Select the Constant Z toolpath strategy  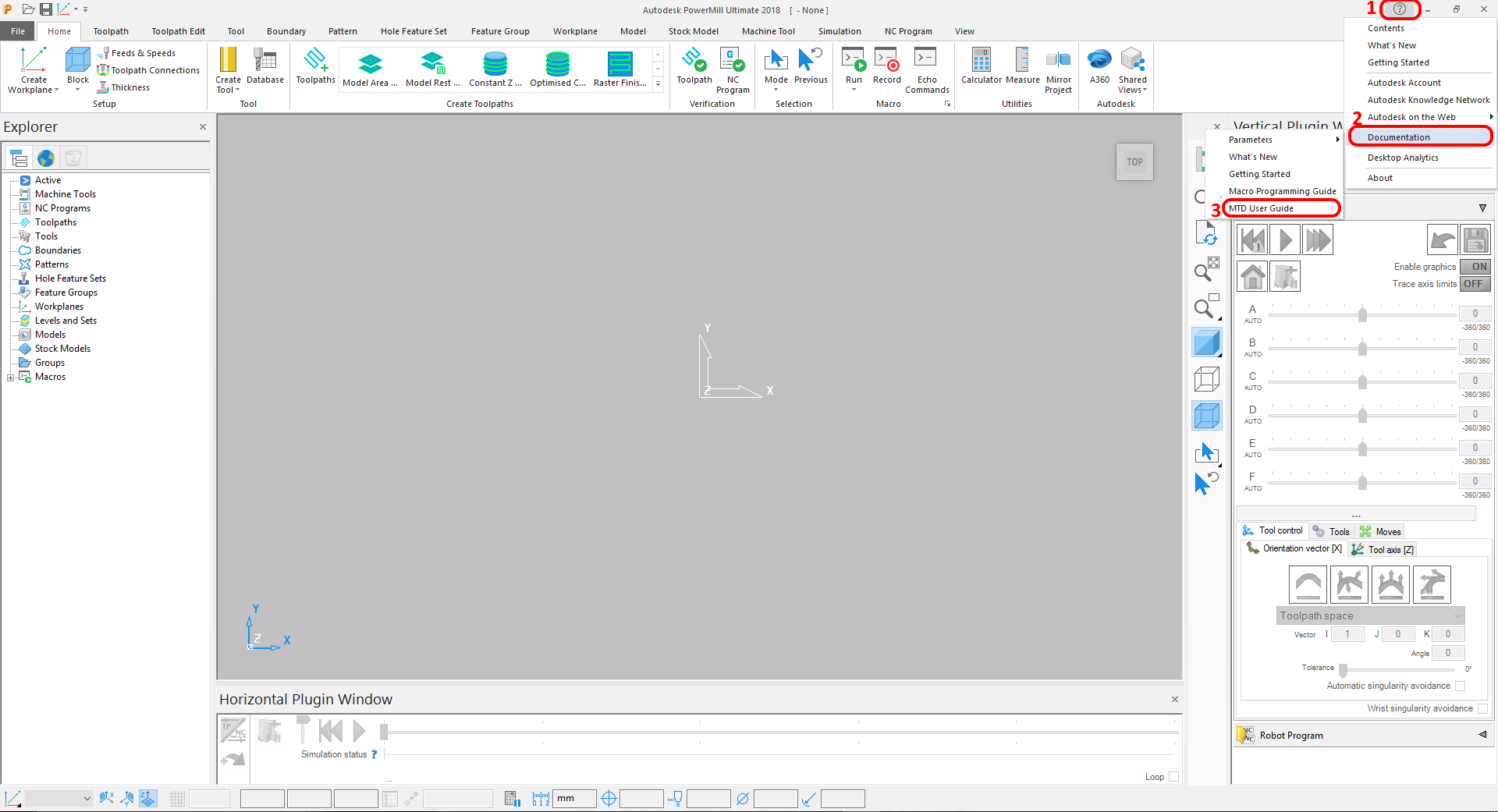[x=495, y=69]
